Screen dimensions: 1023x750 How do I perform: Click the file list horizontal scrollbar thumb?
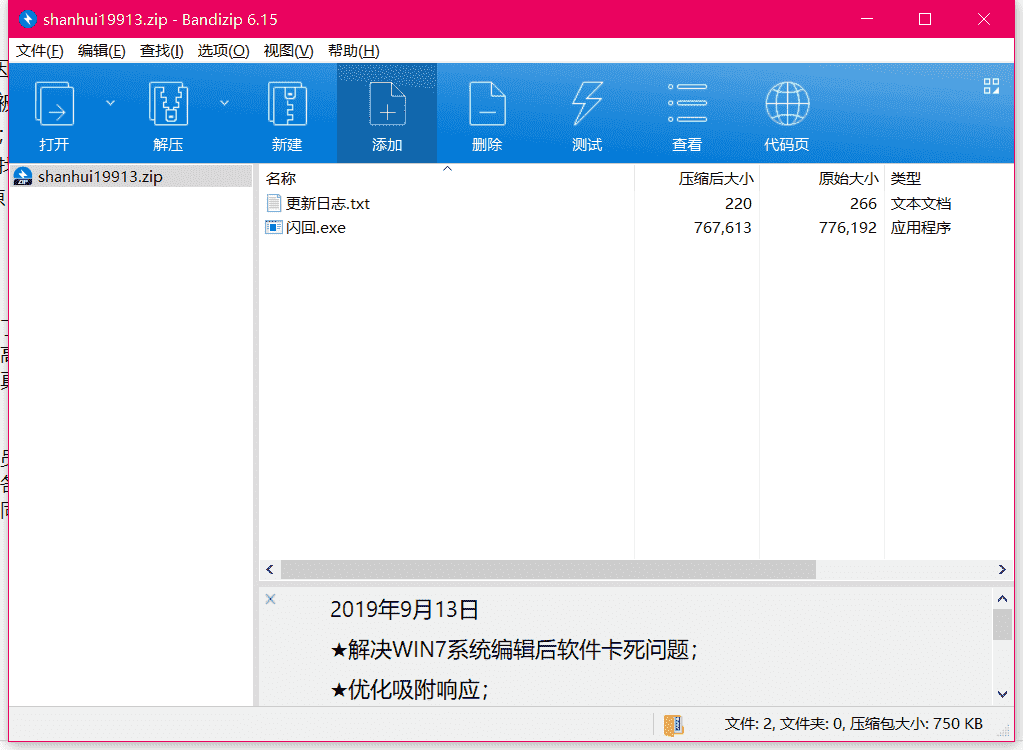[548, 569]
